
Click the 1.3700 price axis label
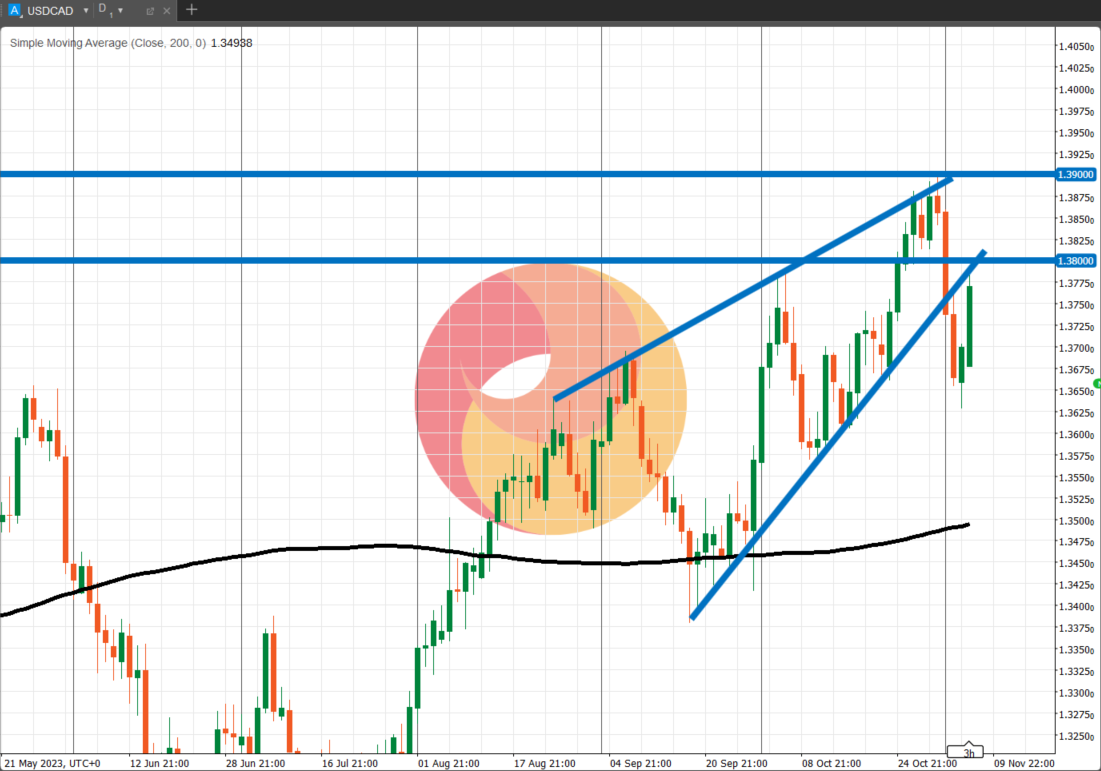[1076, 348]
